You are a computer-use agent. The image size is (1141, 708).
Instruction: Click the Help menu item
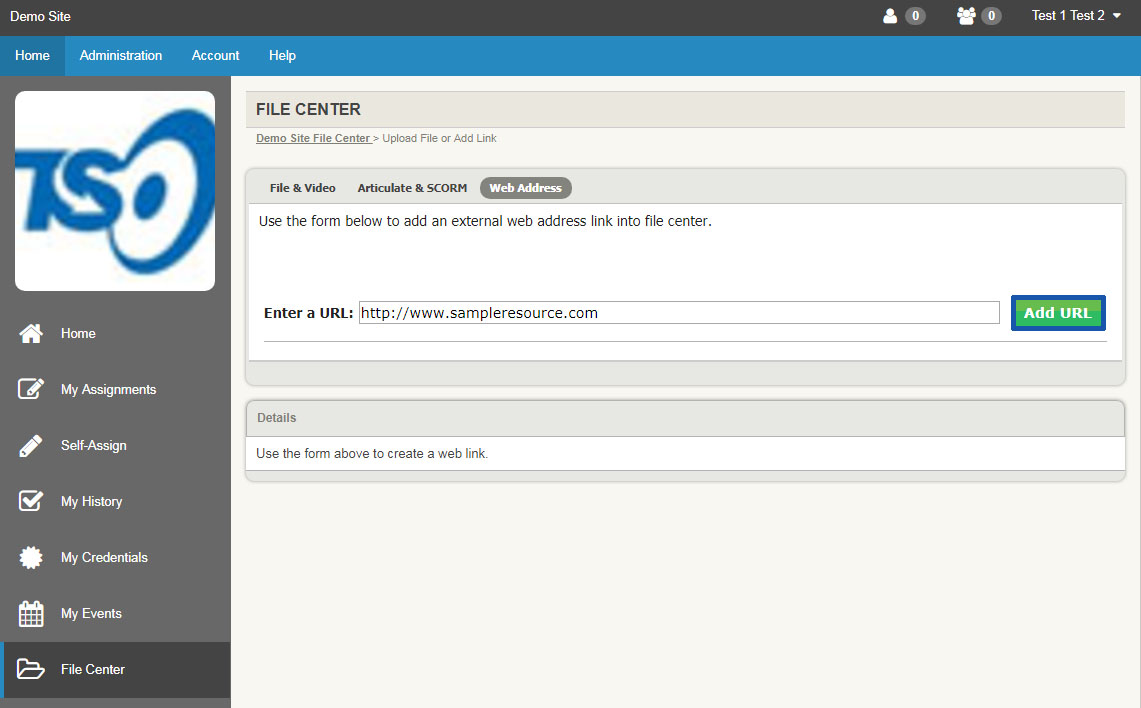pos(282,56)
